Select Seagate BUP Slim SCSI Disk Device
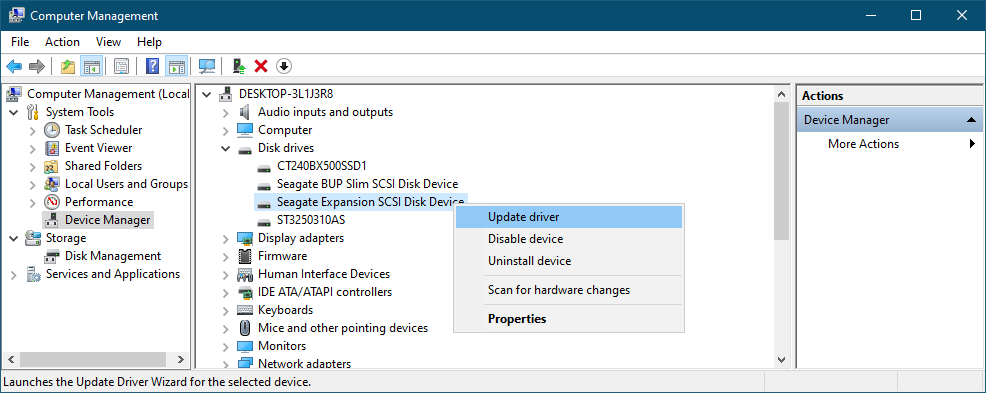The image size is (986, 393). pos(367,184)
